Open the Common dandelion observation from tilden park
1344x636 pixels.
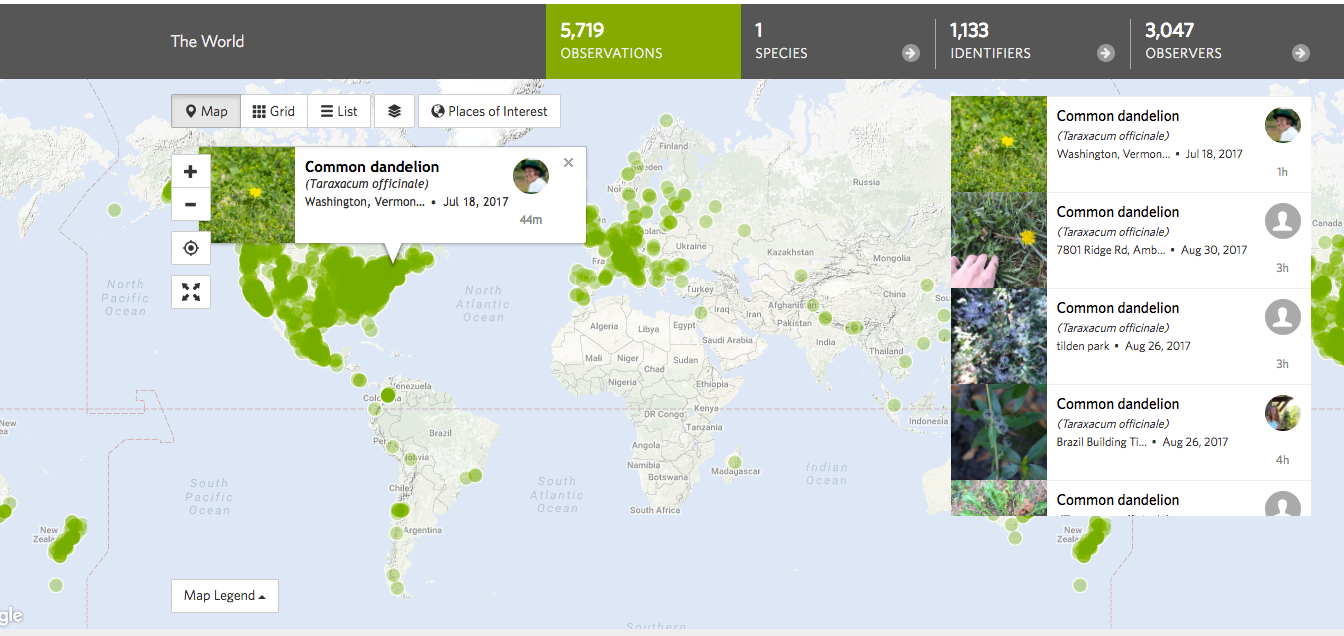(x=1117, y=307)
